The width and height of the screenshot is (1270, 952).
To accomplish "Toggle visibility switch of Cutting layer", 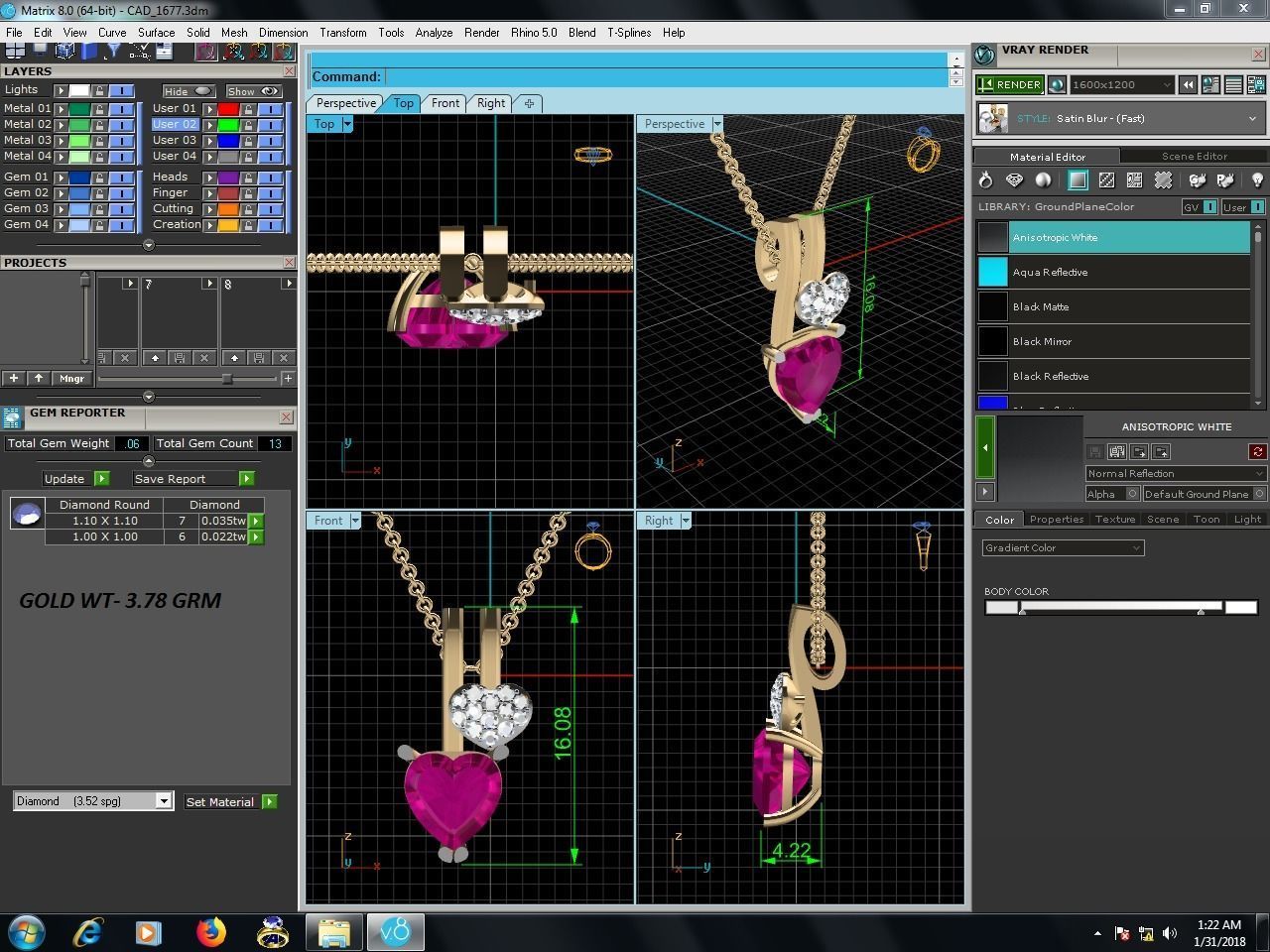I will click(270, 209).
